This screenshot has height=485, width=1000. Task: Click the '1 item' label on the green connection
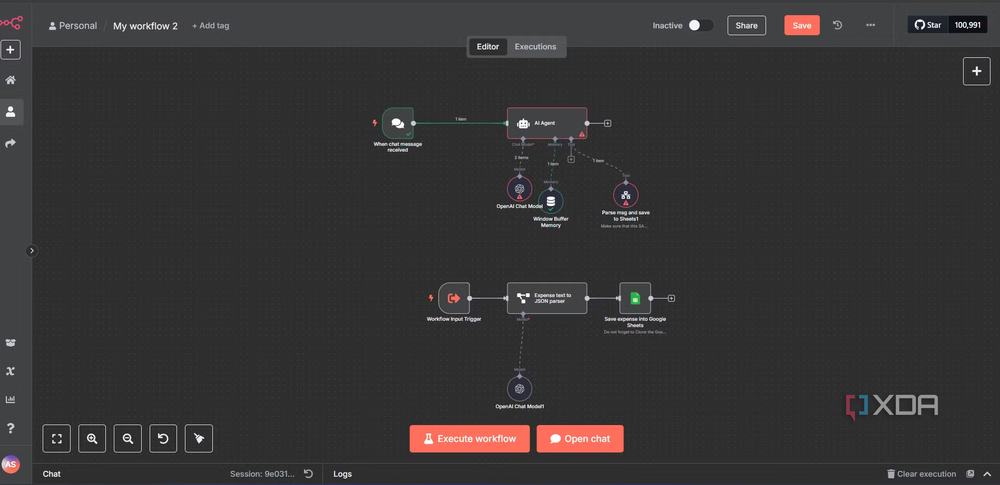[460, 119]
